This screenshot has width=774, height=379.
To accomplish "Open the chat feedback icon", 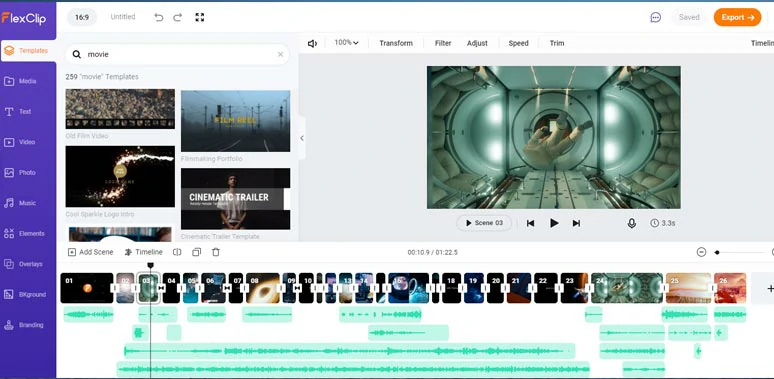I will (656, 17).
